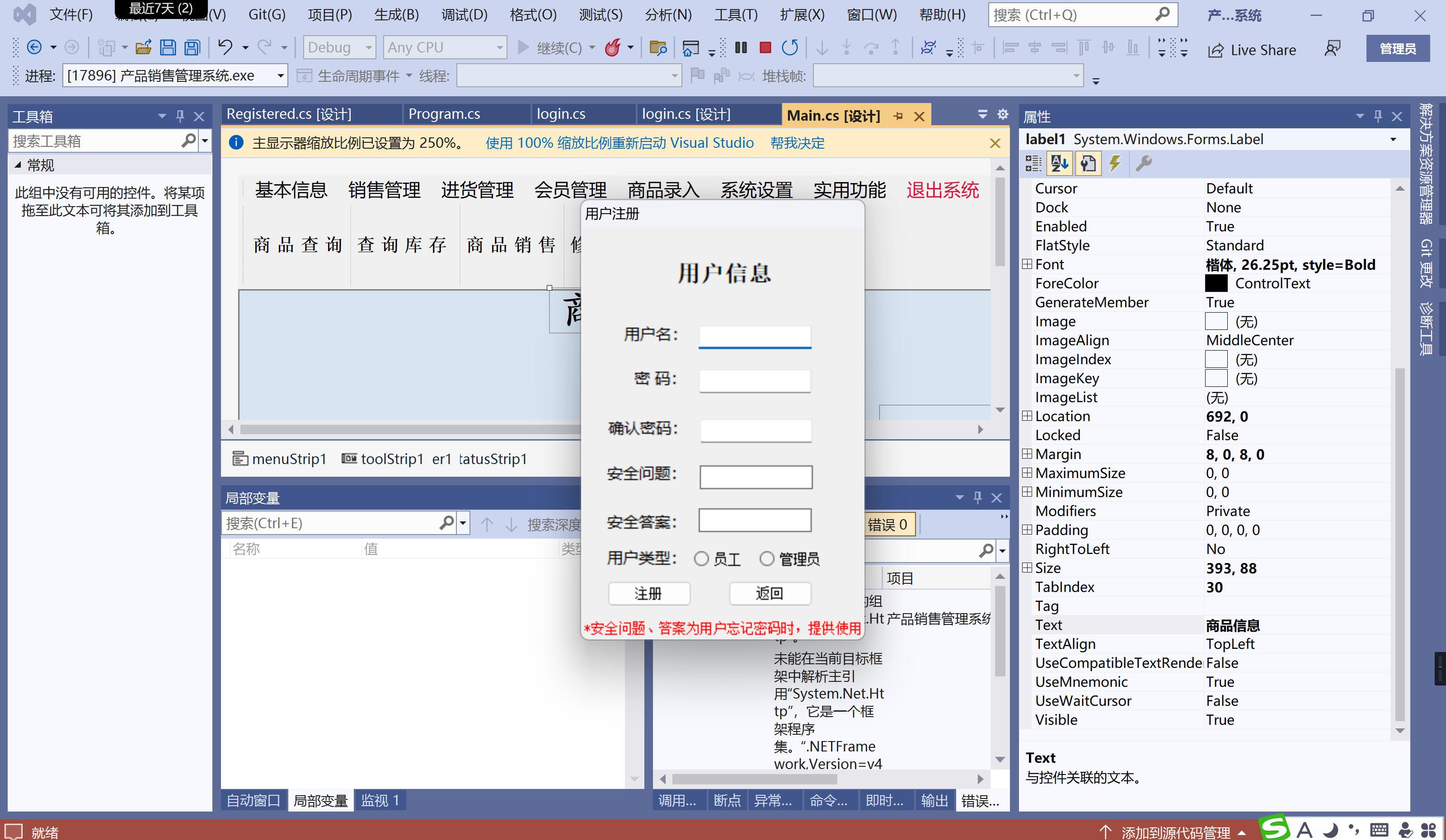
Task: Click the 注册 button in user registration dialog
Action: point(648,594)
